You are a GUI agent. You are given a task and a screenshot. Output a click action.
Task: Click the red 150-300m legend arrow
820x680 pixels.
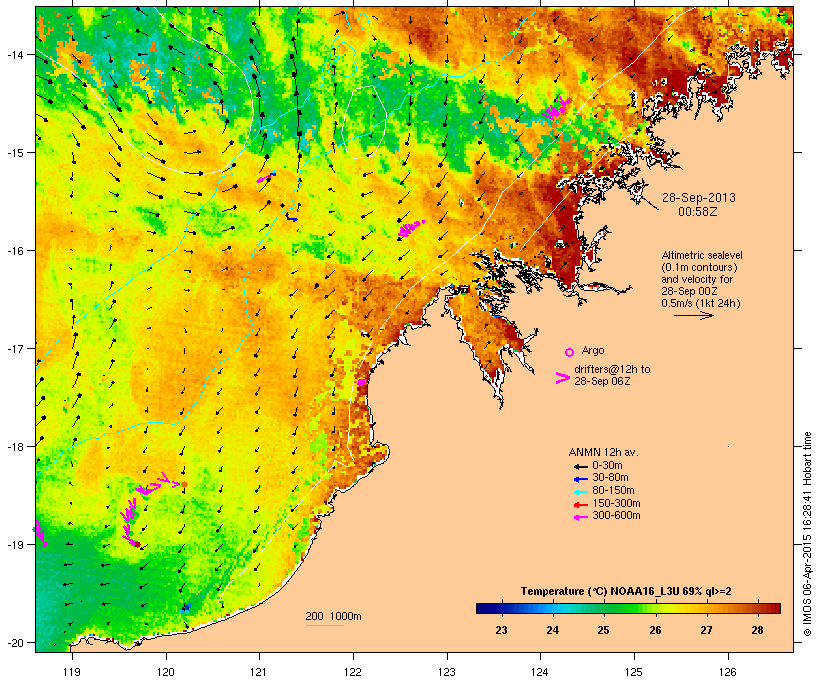pos(580,504)
